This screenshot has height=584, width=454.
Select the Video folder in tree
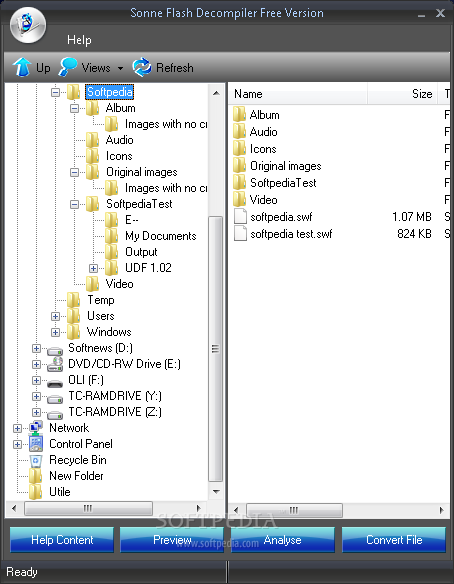pyautogui.click(x=109, y=284)
